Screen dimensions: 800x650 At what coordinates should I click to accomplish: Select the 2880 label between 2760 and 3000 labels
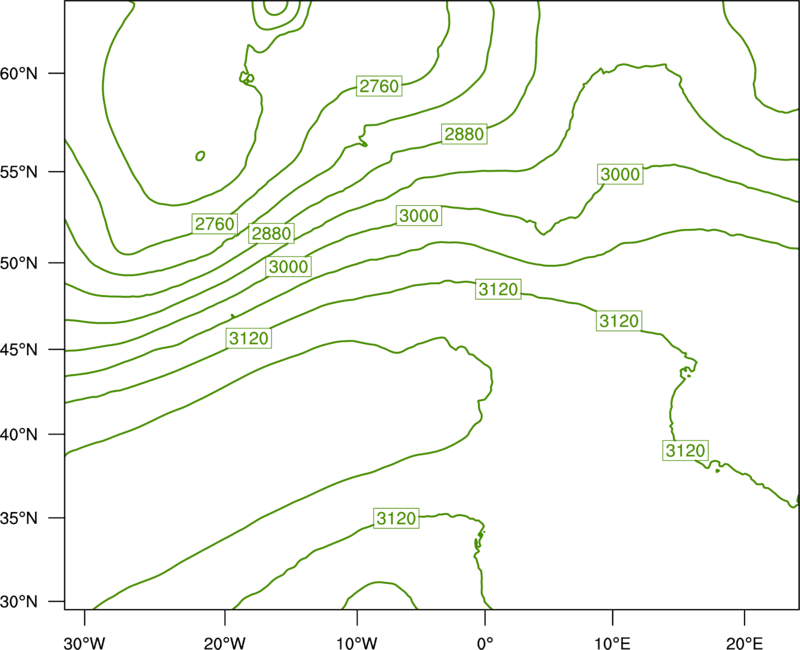[x=272, y=233]
